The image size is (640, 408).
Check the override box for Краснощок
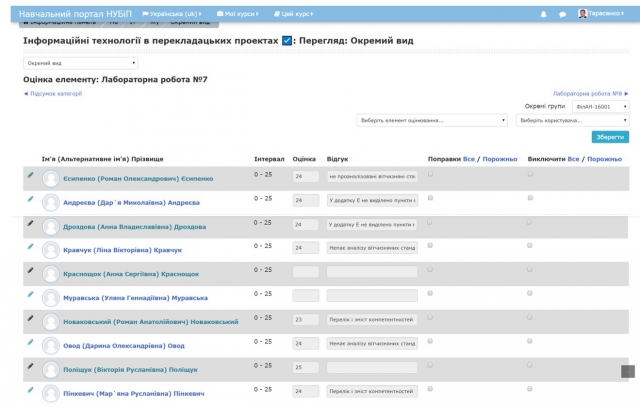click(x=430, y=270)
